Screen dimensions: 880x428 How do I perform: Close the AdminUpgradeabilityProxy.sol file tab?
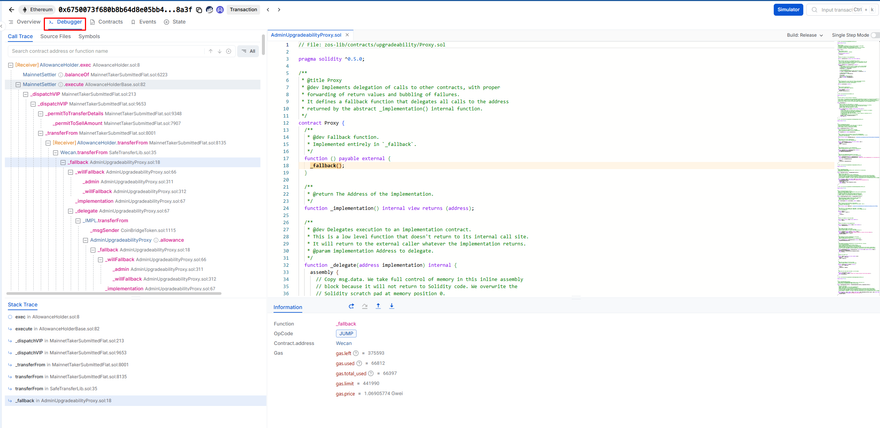[x=347, y=35]
